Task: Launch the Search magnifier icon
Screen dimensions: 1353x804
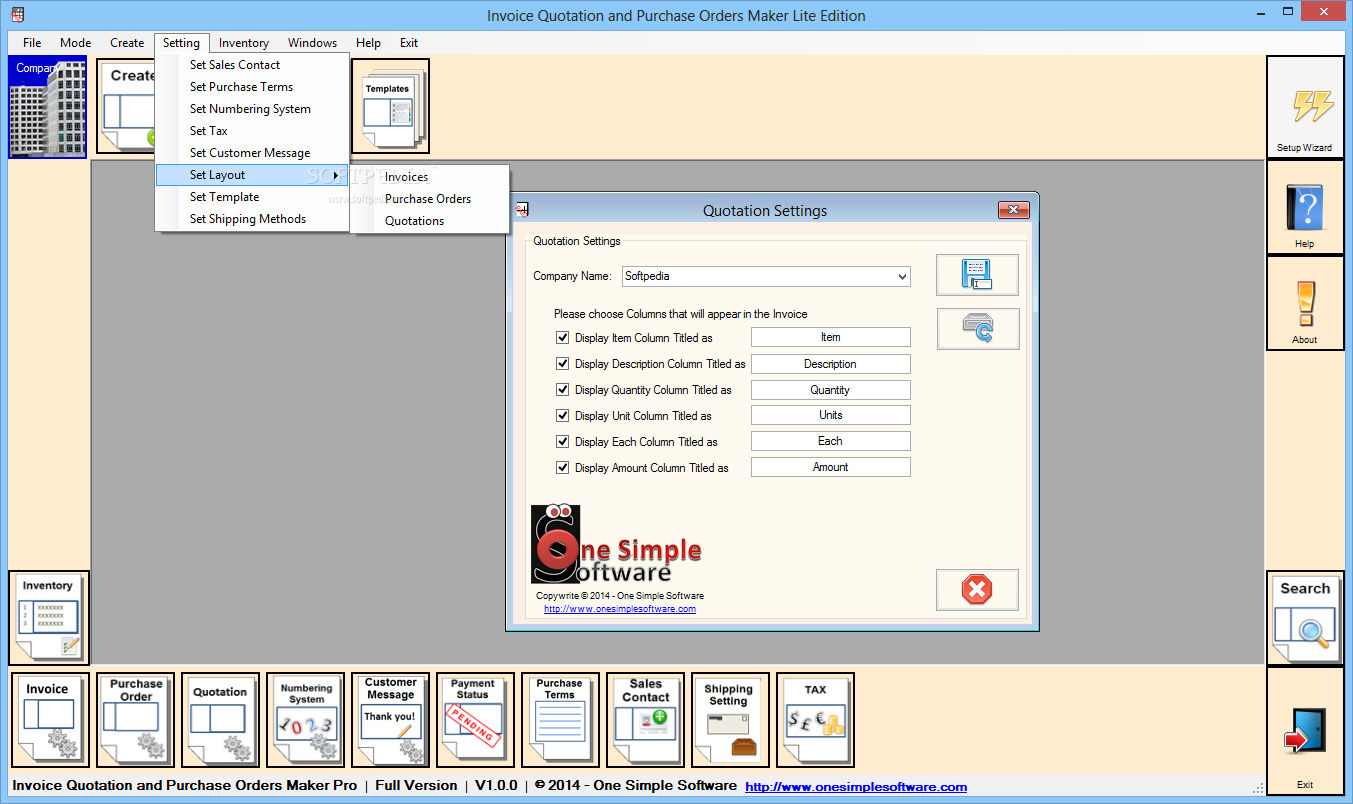Action: coord(1305,618)
